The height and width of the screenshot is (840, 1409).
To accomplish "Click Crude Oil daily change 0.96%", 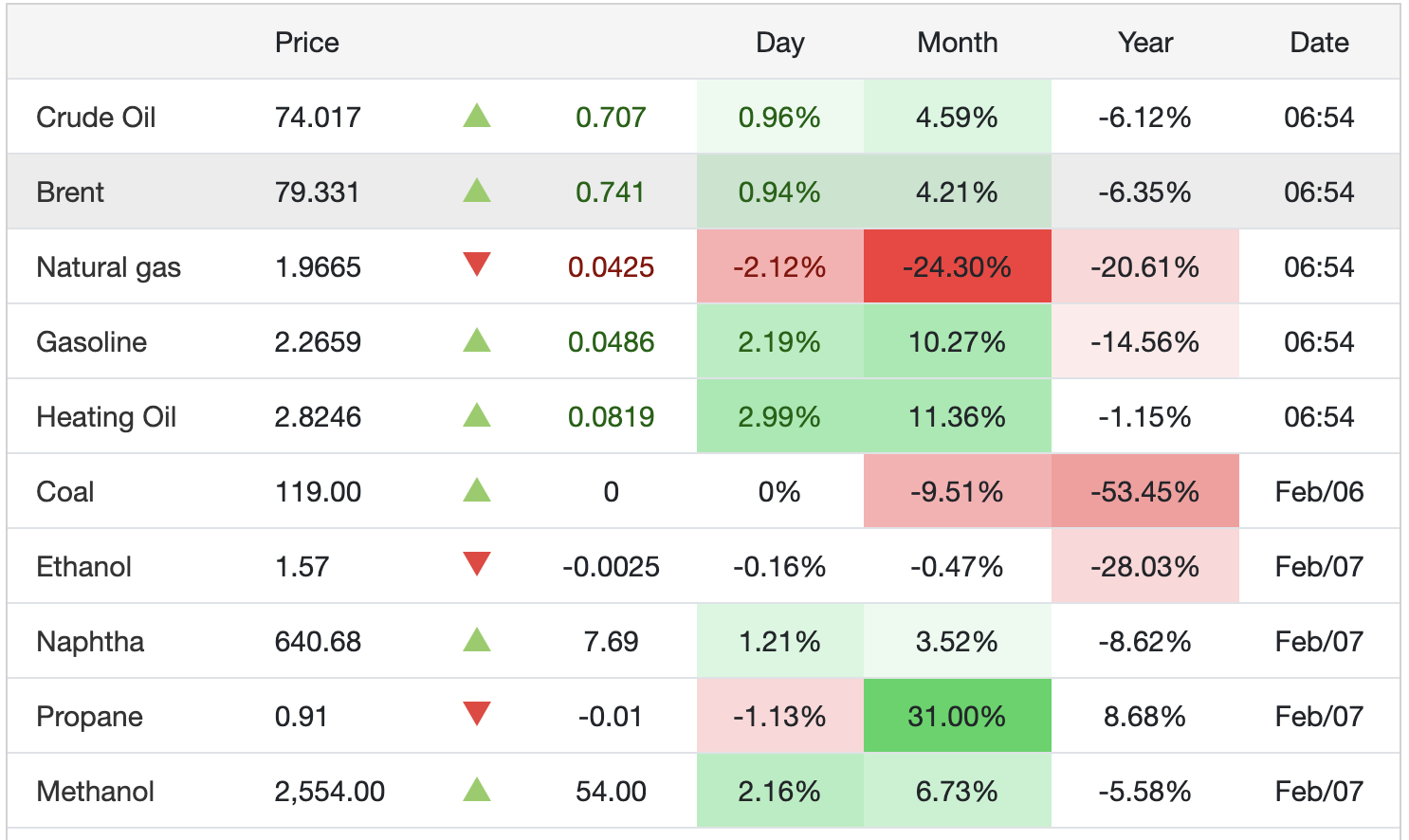I will 779,118.
